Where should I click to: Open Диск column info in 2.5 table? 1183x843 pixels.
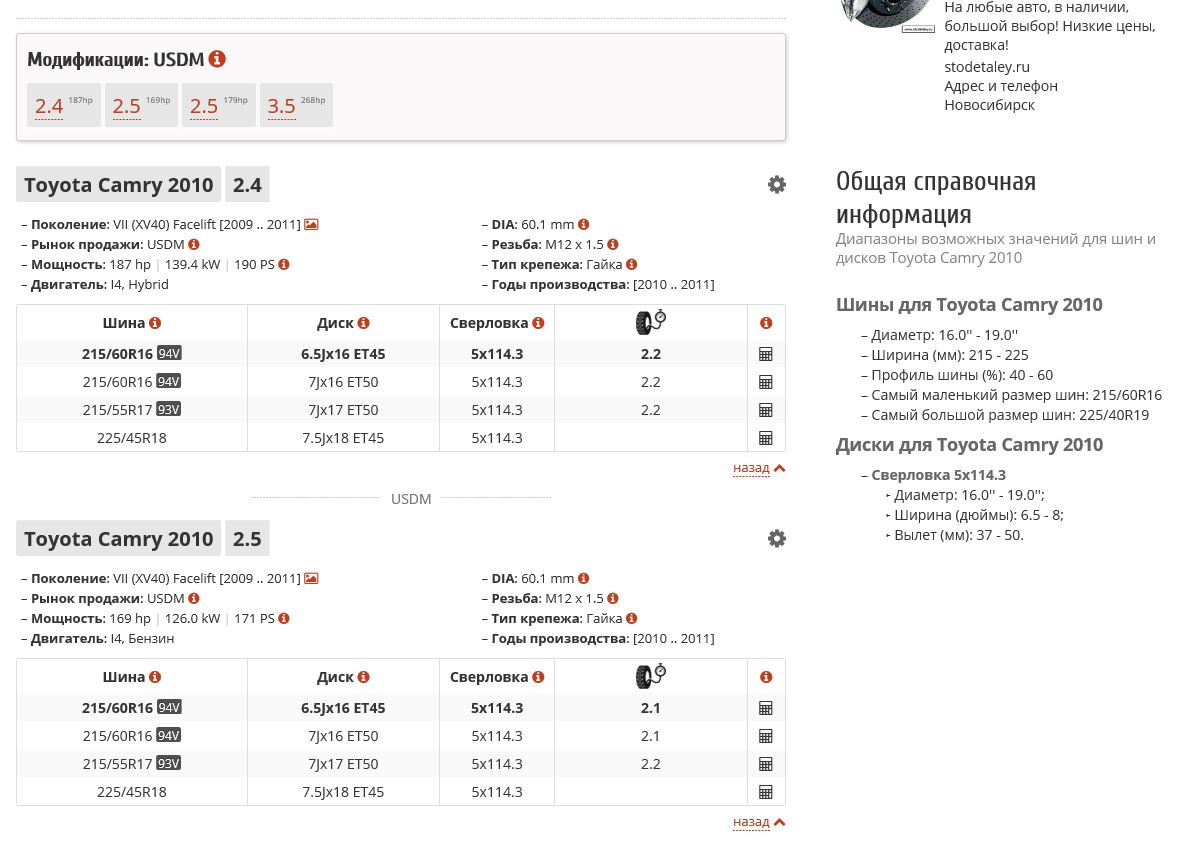click(x=364, y=677)
